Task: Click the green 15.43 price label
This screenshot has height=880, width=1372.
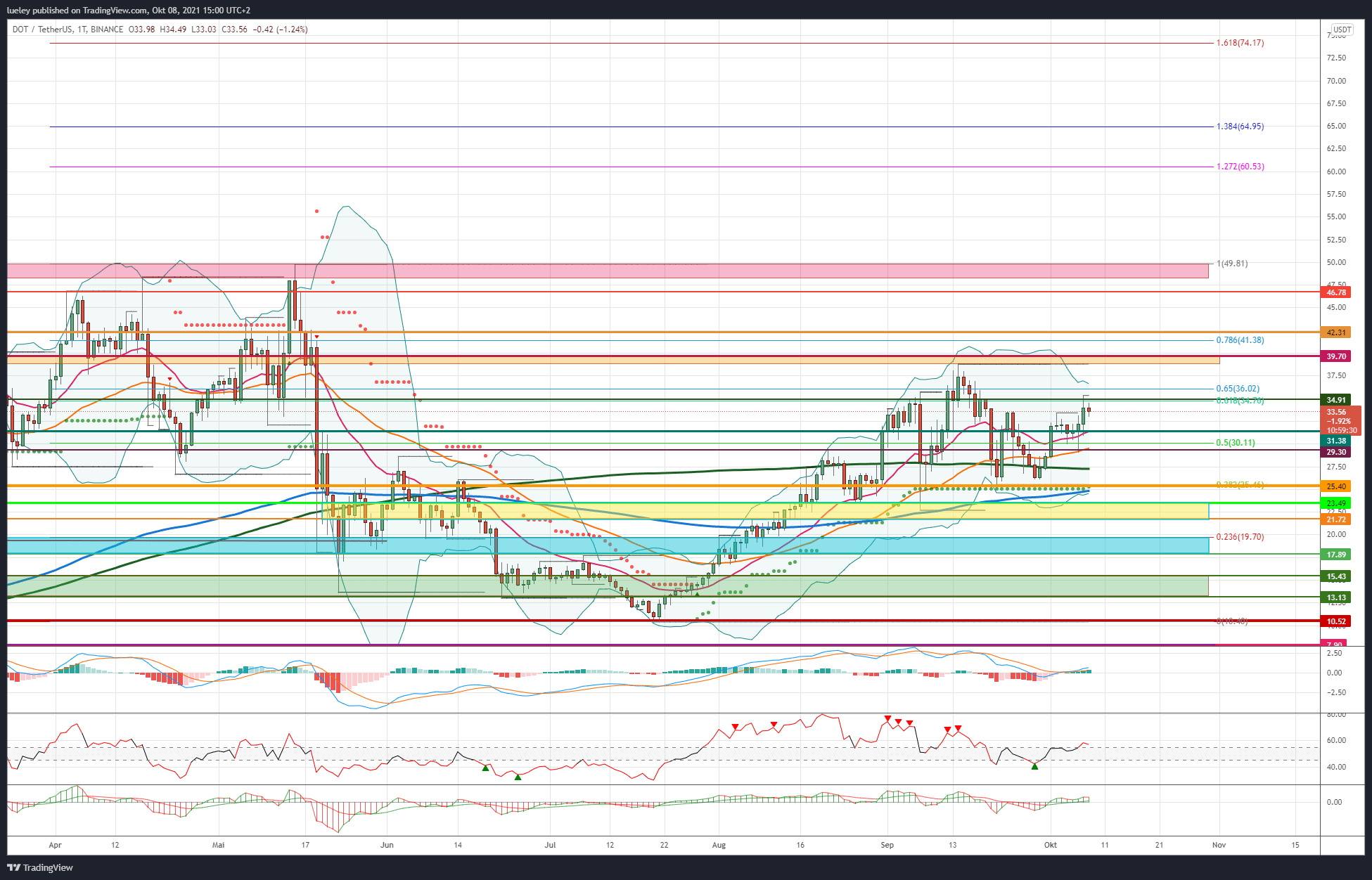Action: [x=1336, y=576]
